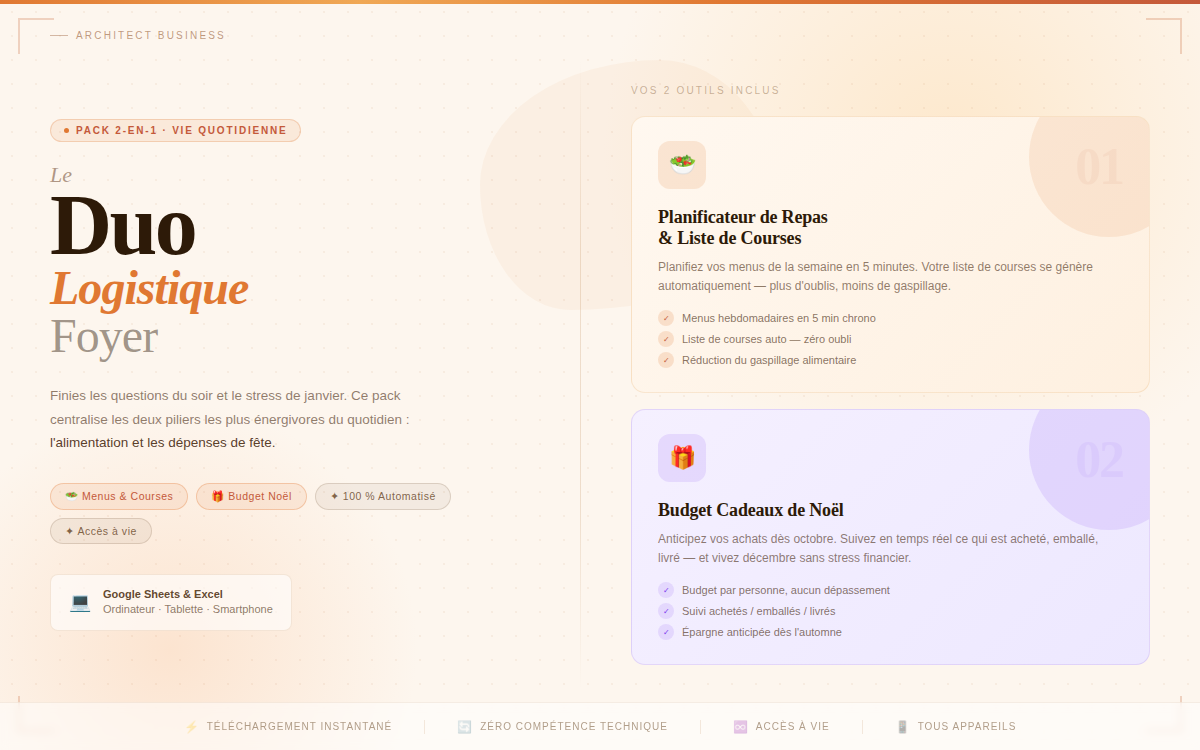The height and width of the screenshot is (750, 1200).
Task: Click the checkmark next to Épargne anticipée dès l'automne
Action: [666, 632]
